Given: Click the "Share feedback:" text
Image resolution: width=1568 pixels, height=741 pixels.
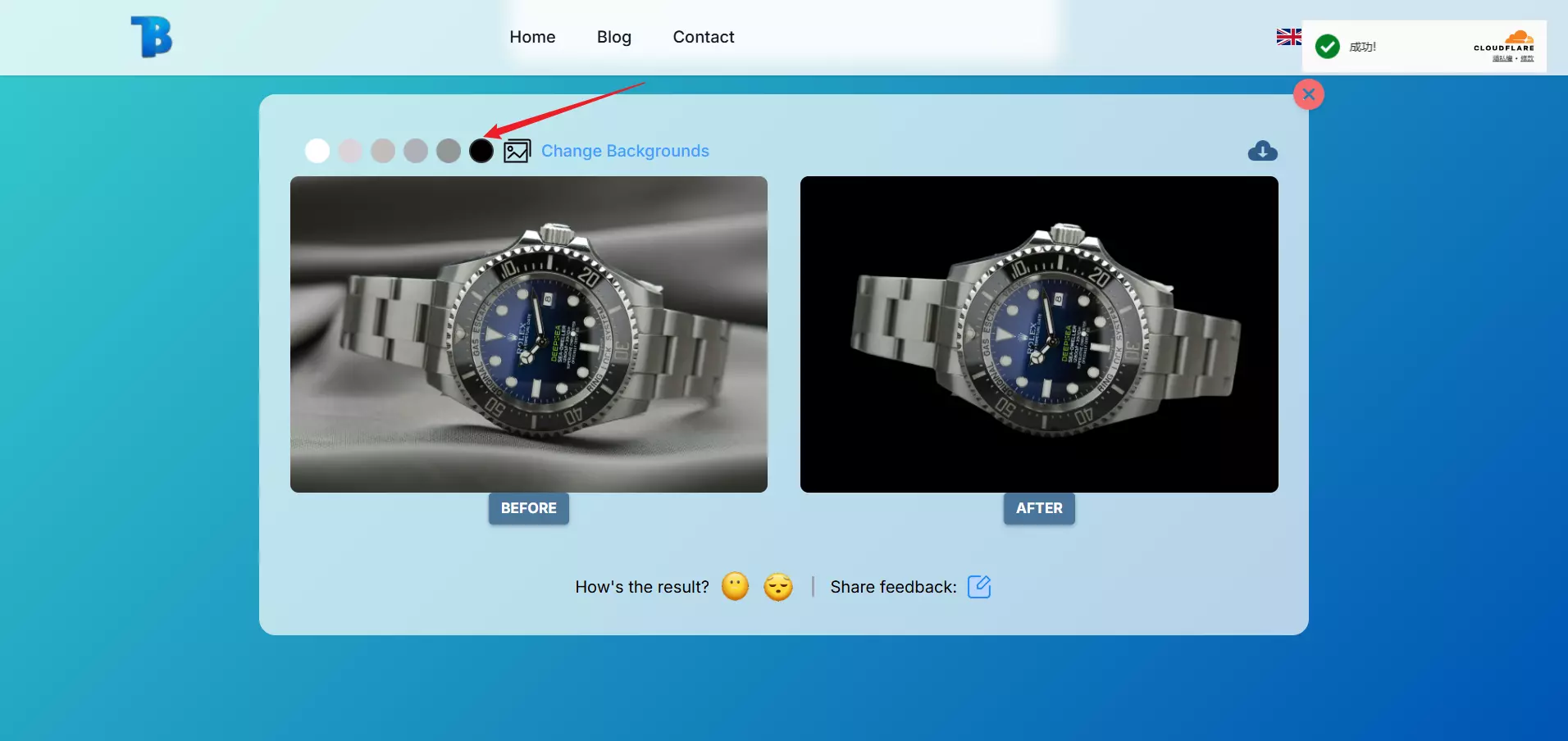Looking at the screenshot, I should click(893, 587).
